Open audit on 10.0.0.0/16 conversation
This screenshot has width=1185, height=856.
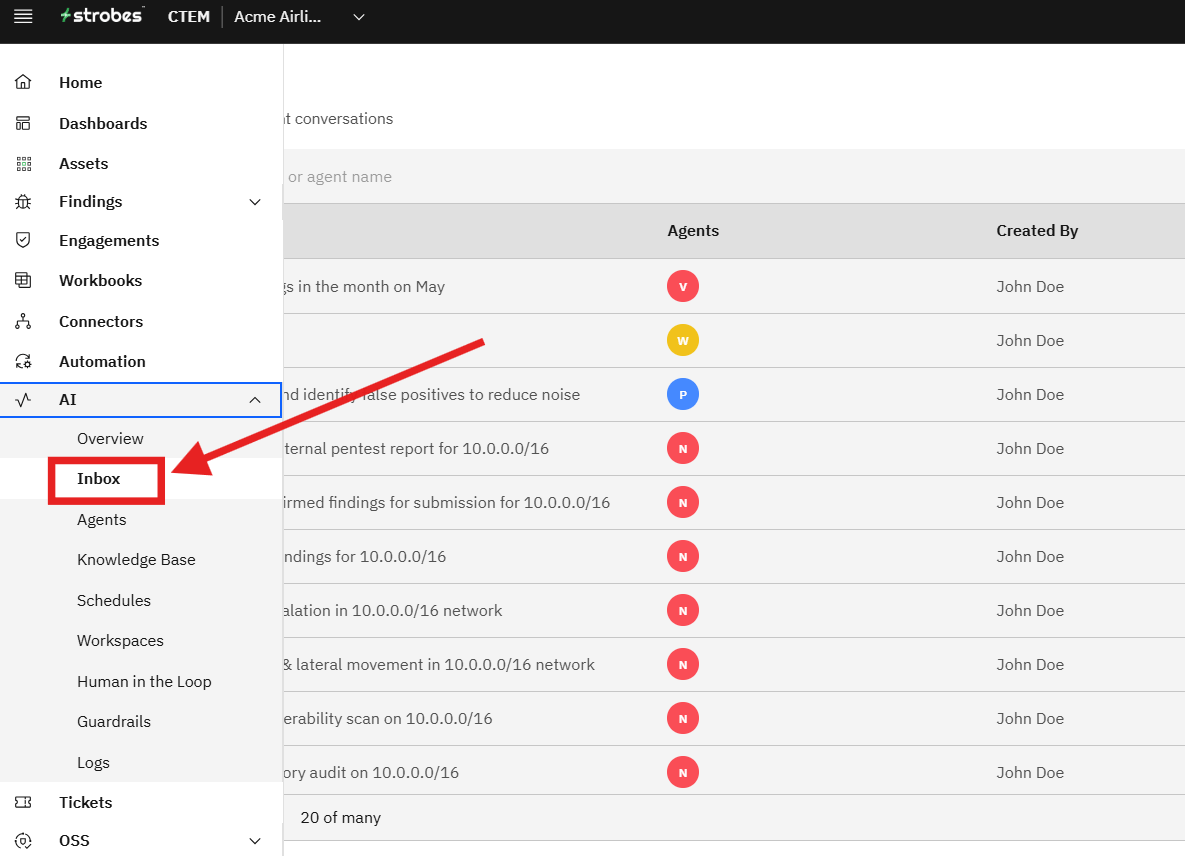[x=372, y=773]
